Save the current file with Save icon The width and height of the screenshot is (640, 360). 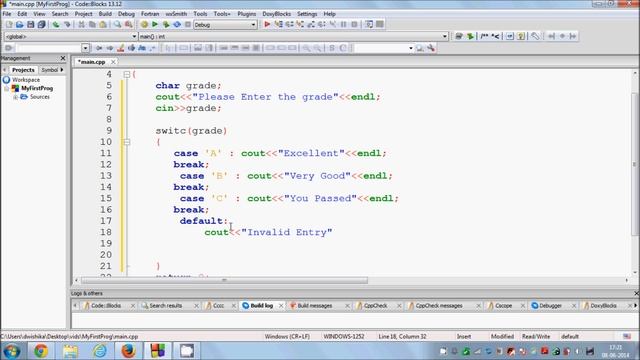[x=31, y=24]
